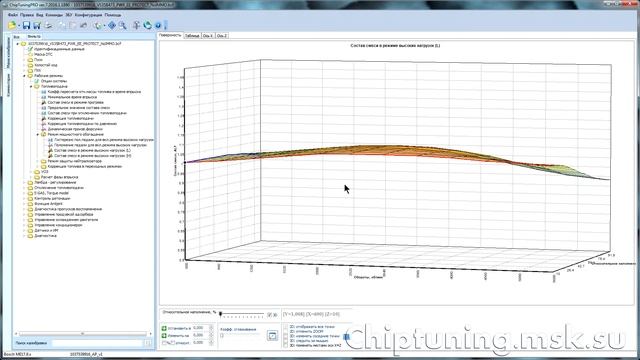
Task: Toggle '3D: отображать все точки' checkbox
Action: point(285,327)
